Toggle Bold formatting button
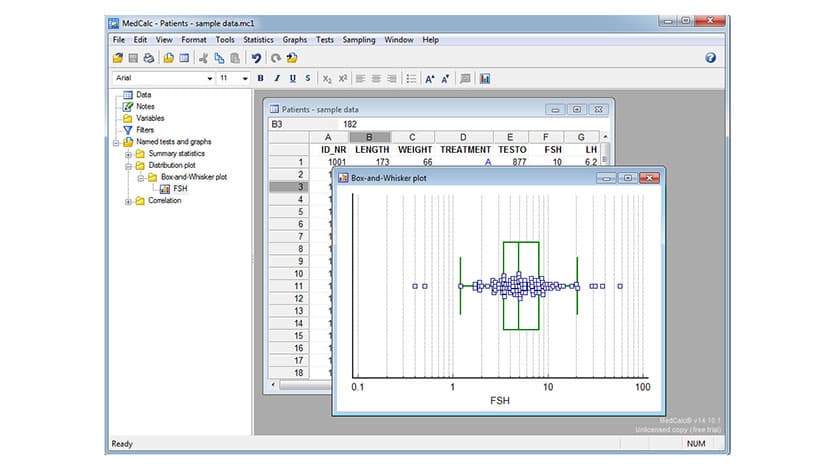The width and height of the screenshot is (836, 470). pyautogui.click(x=261, y=78)
